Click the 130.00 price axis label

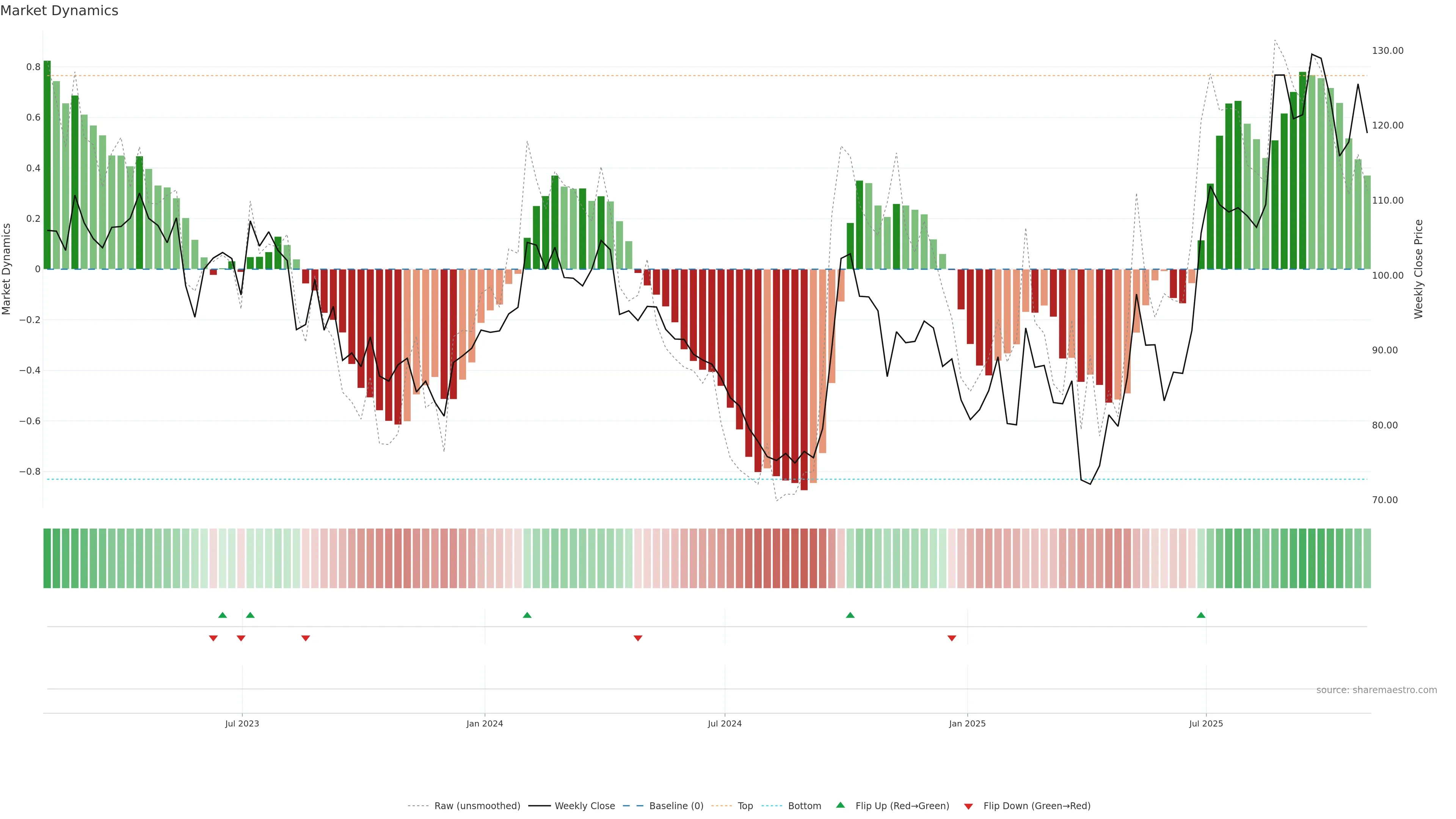point(1388,51)
